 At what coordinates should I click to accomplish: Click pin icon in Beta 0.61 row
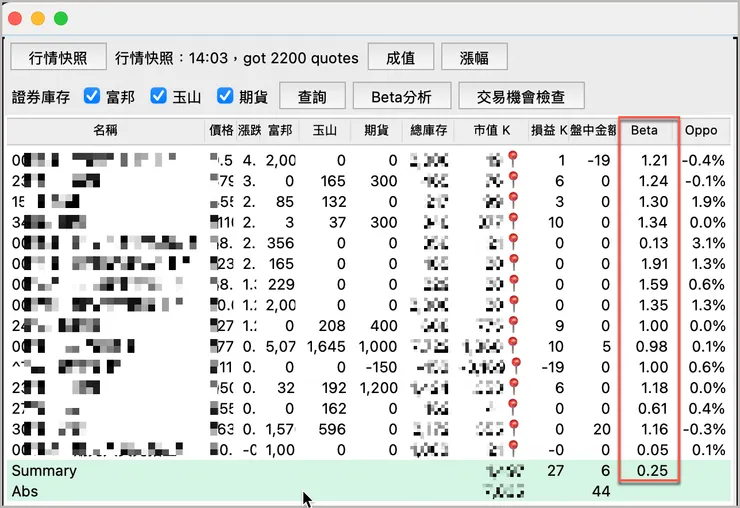coord(513,408)
